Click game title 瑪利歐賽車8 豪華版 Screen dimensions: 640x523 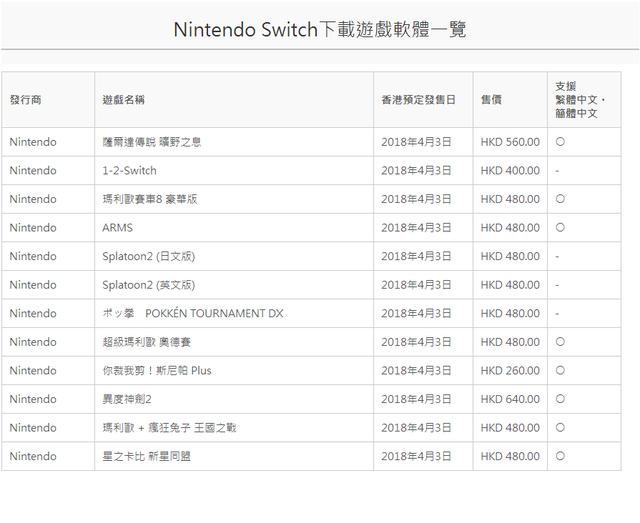click(x=149, y=199)
